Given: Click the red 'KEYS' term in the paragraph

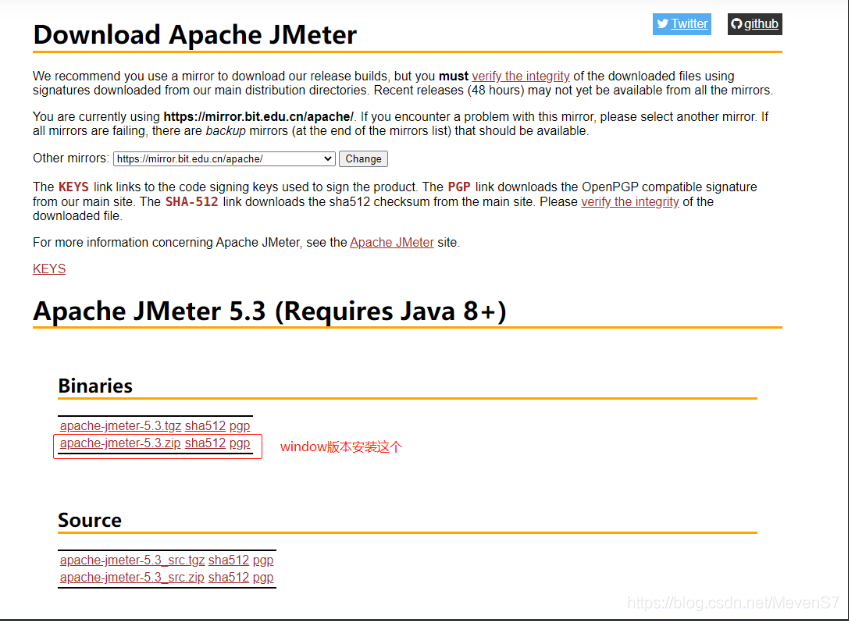Looking at the screenshot, I should pyautogui.click(x=74, y=187).
